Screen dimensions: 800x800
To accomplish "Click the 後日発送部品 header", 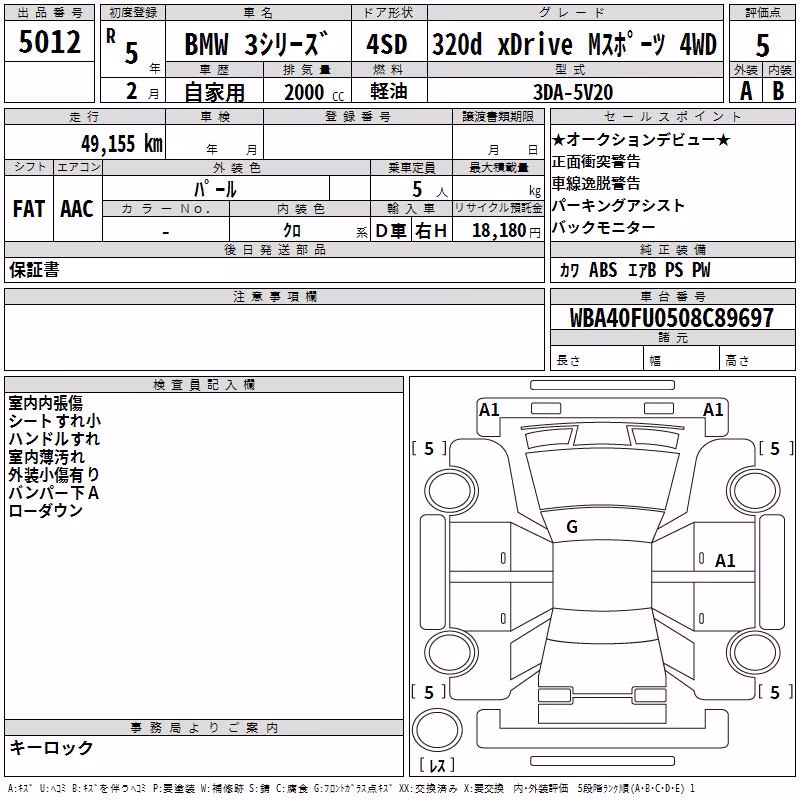I will (x=274, y=249).
